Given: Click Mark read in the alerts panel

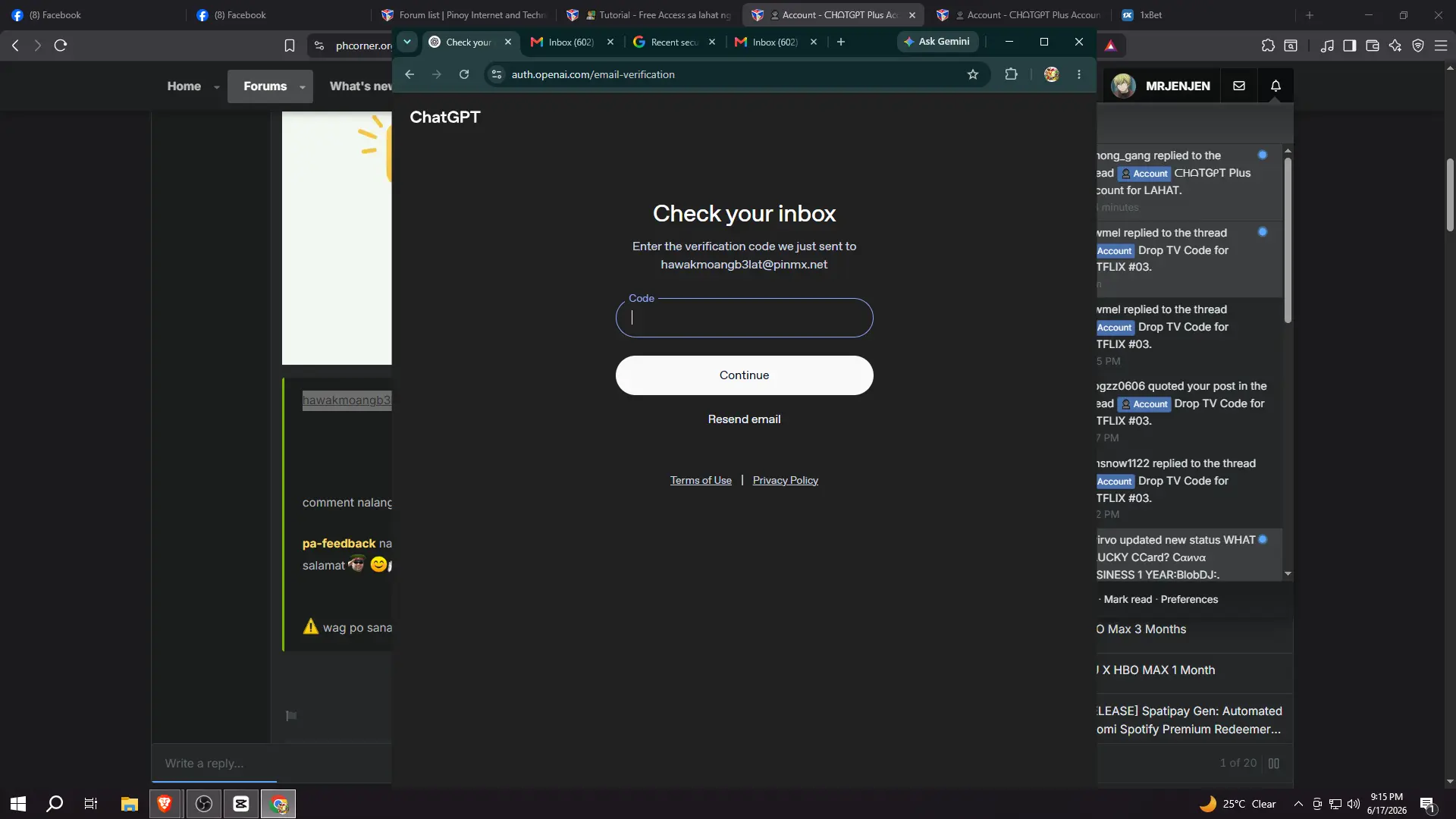Looking at the screenshot, I should click(1128, 599).
